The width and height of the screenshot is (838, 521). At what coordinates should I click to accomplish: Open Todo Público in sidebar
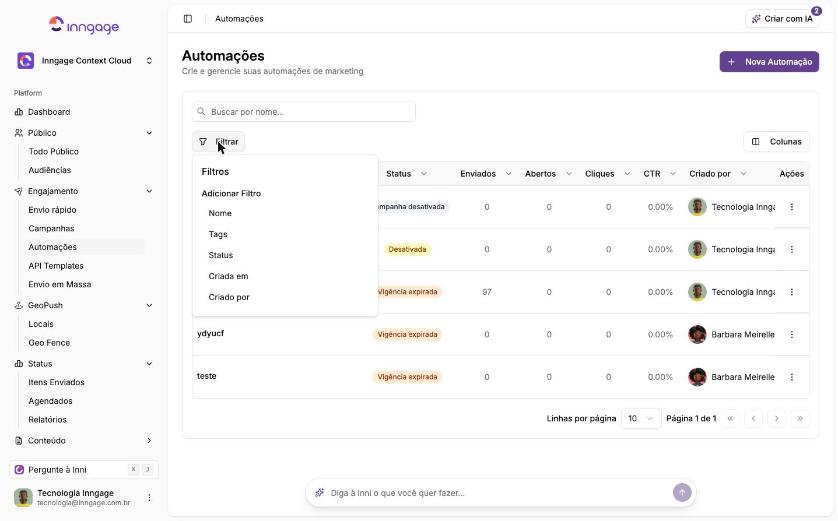pos(53,151)
